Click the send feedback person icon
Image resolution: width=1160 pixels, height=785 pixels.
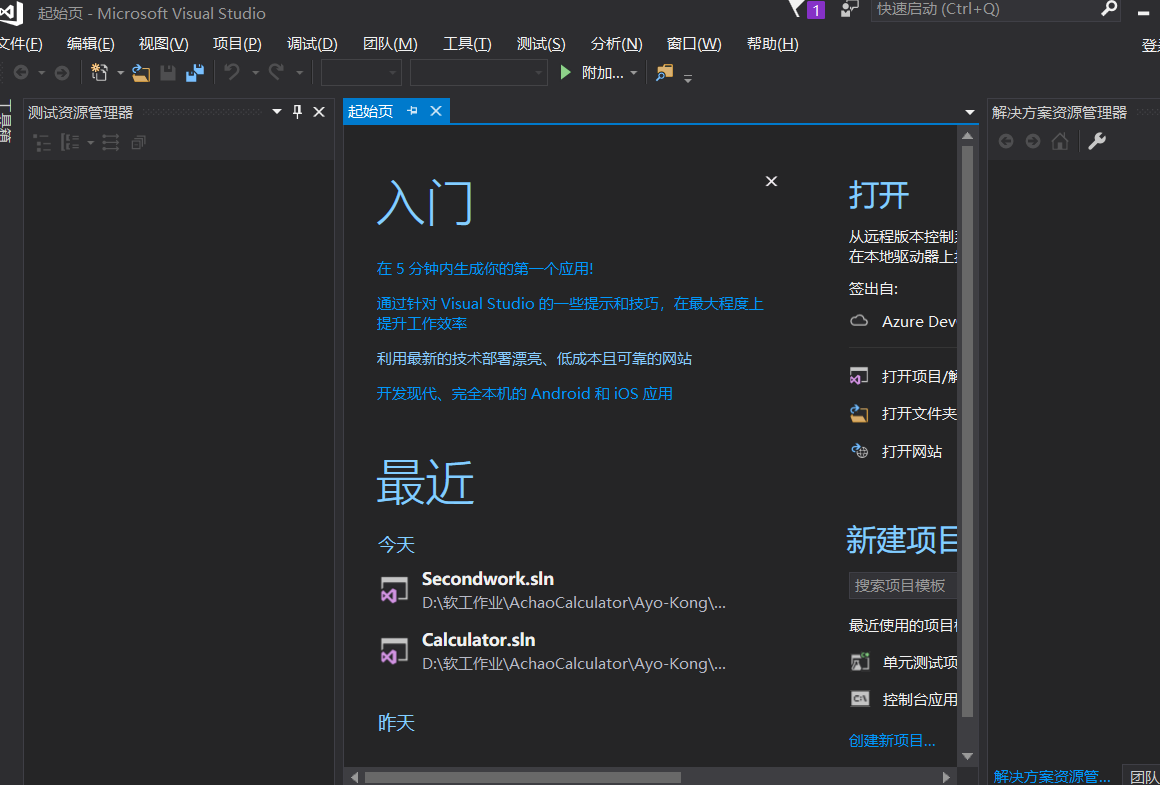(x=849, y=9)
